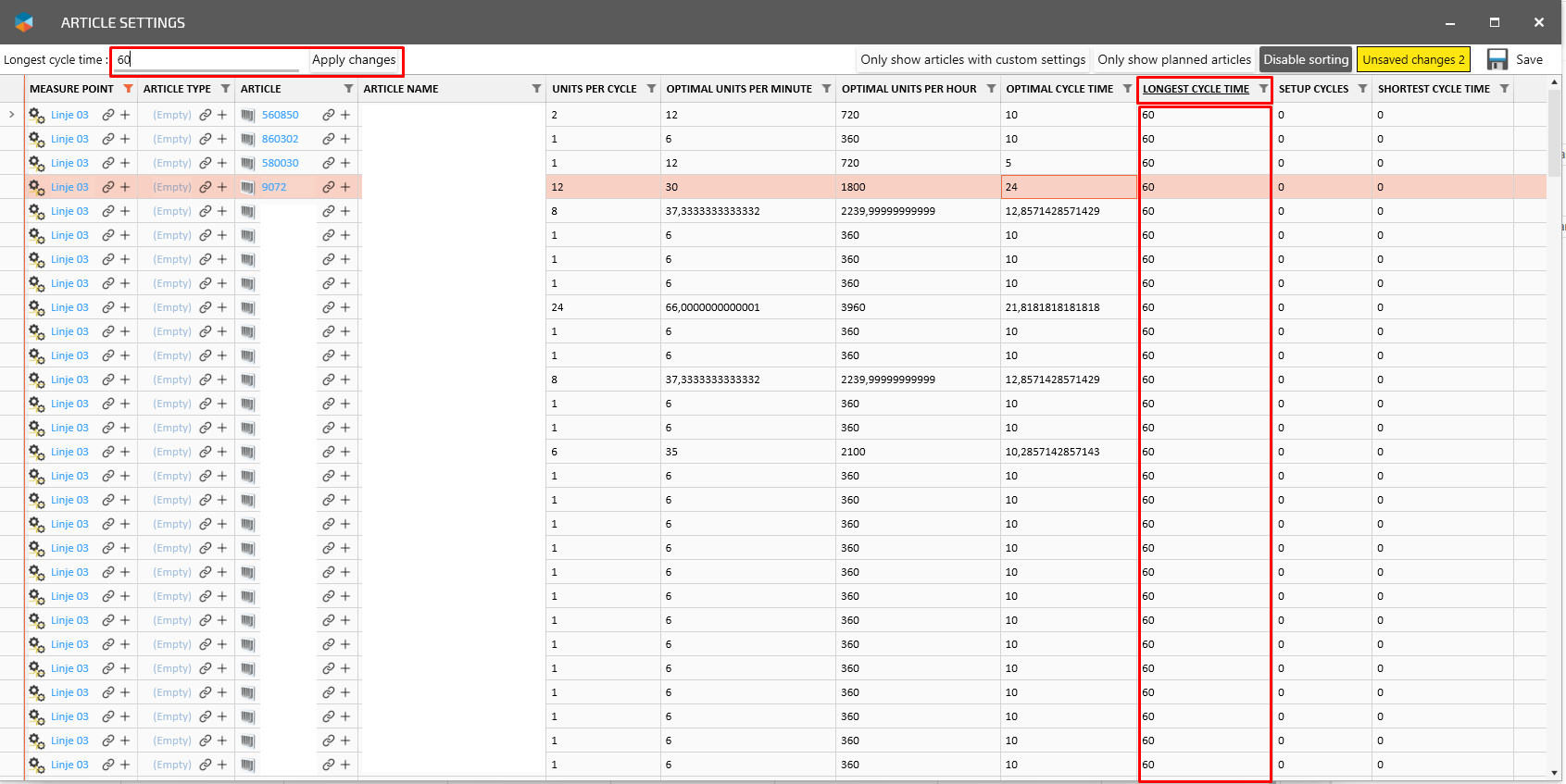Click the active orange filter icon on Measure Point
This screenshot has height=784, width=1566.
(x=128, y=89)
